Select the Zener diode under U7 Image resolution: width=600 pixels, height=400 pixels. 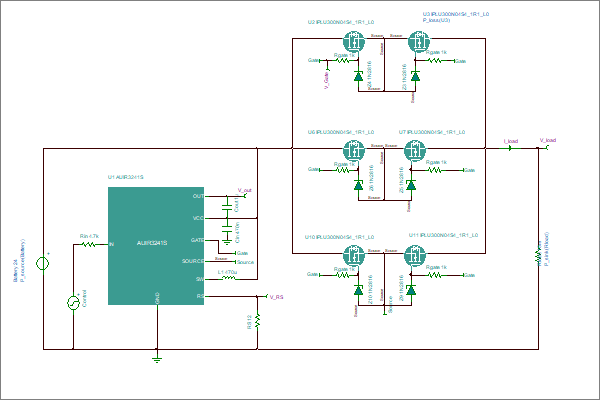pos(411,185)
